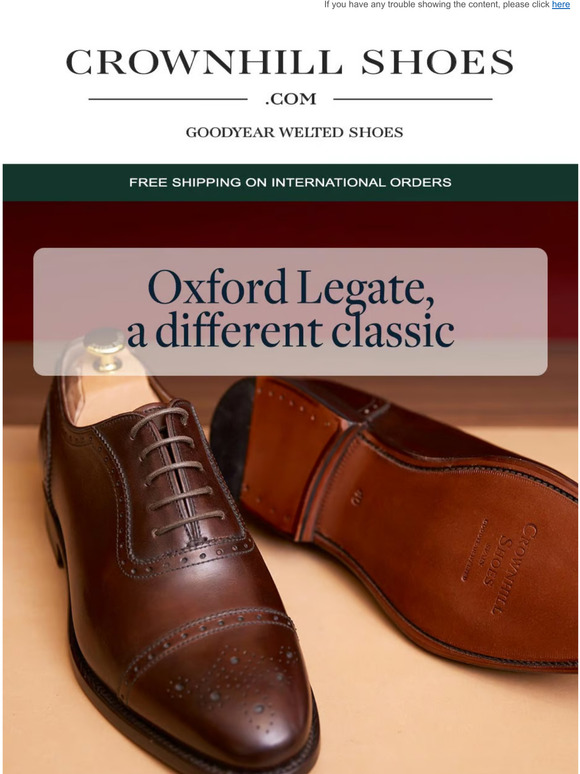
Task: Click the brass knob of the shoe tree
Action: 104,349
